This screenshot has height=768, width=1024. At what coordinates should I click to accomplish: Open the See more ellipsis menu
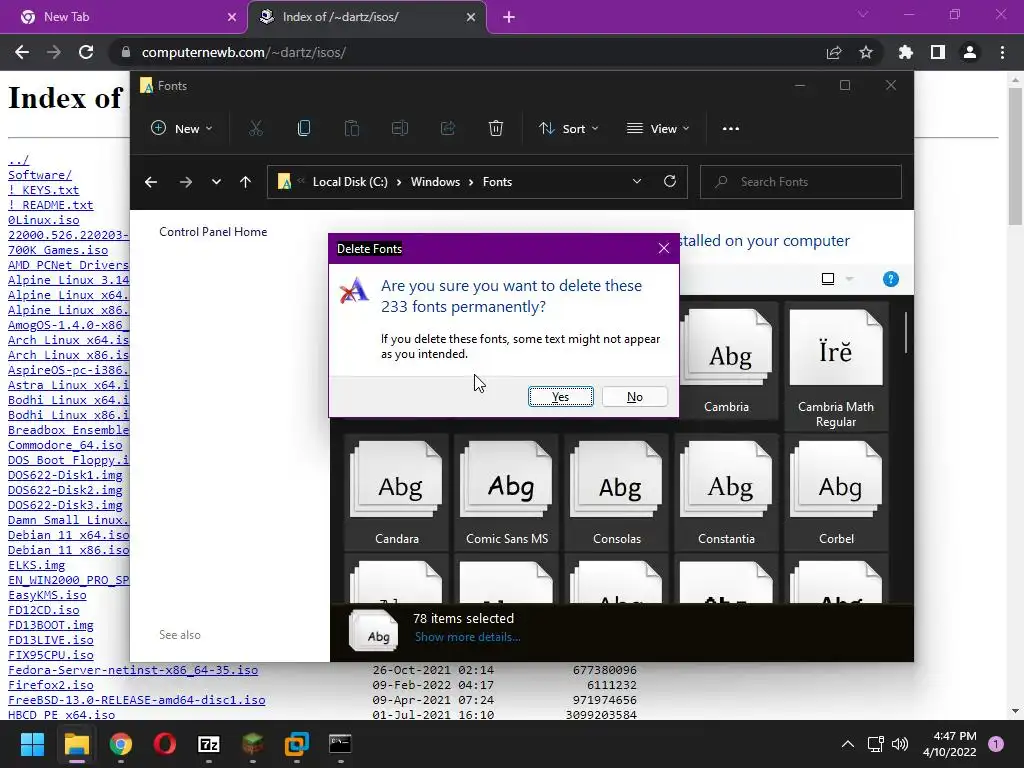731,129
